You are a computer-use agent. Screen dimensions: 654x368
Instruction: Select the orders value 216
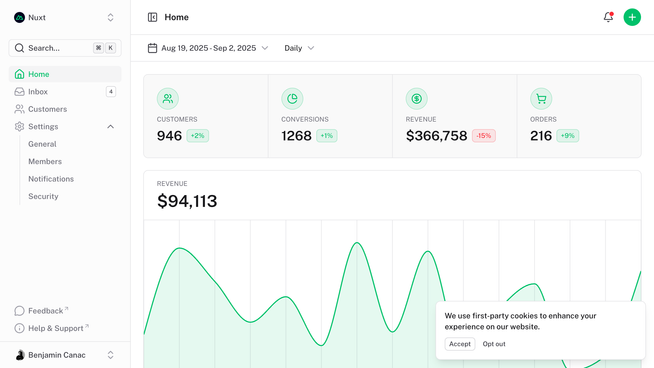[541, 136]
